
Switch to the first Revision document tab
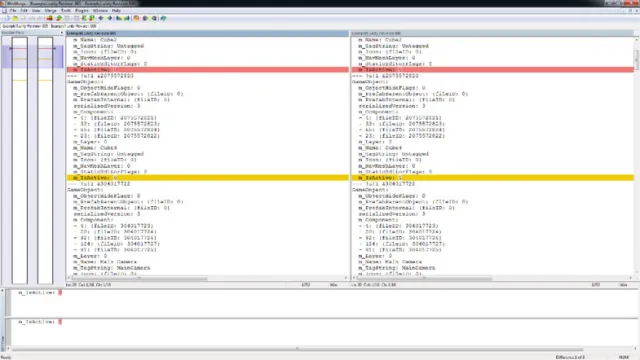point(25,26)
